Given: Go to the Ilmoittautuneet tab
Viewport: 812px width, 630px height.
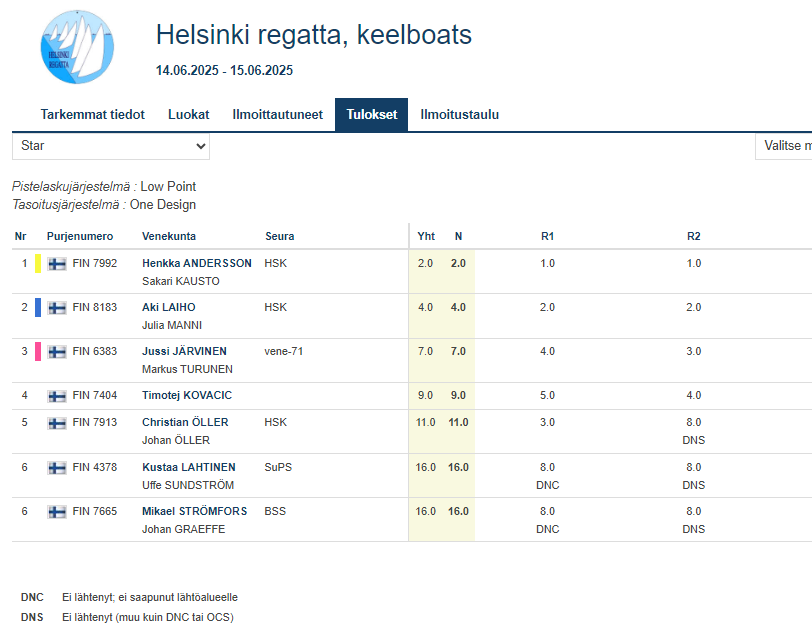Looking at the screenshot, I should tap(277, 115).
